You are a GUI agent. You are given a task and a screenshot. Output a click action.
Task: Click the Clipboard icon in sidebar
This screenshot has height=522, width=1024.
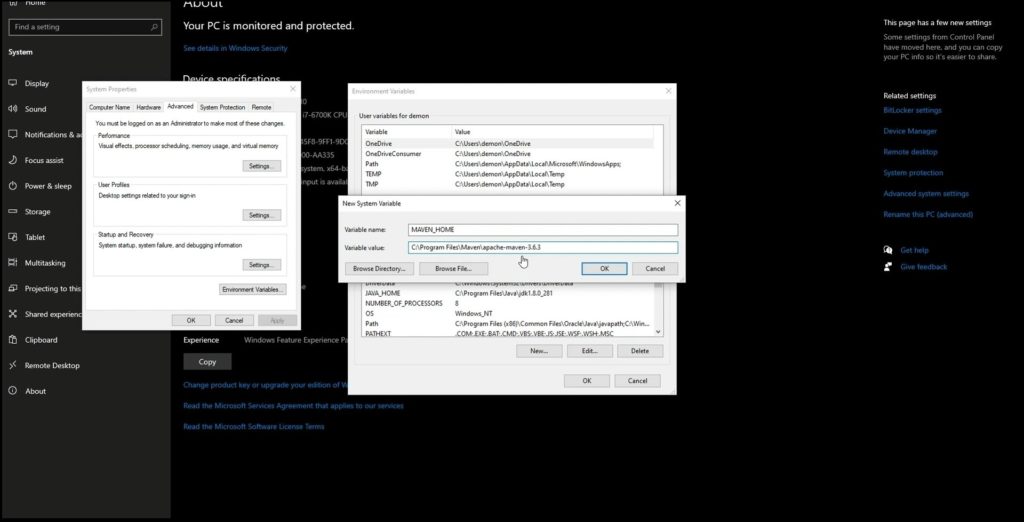12,340
